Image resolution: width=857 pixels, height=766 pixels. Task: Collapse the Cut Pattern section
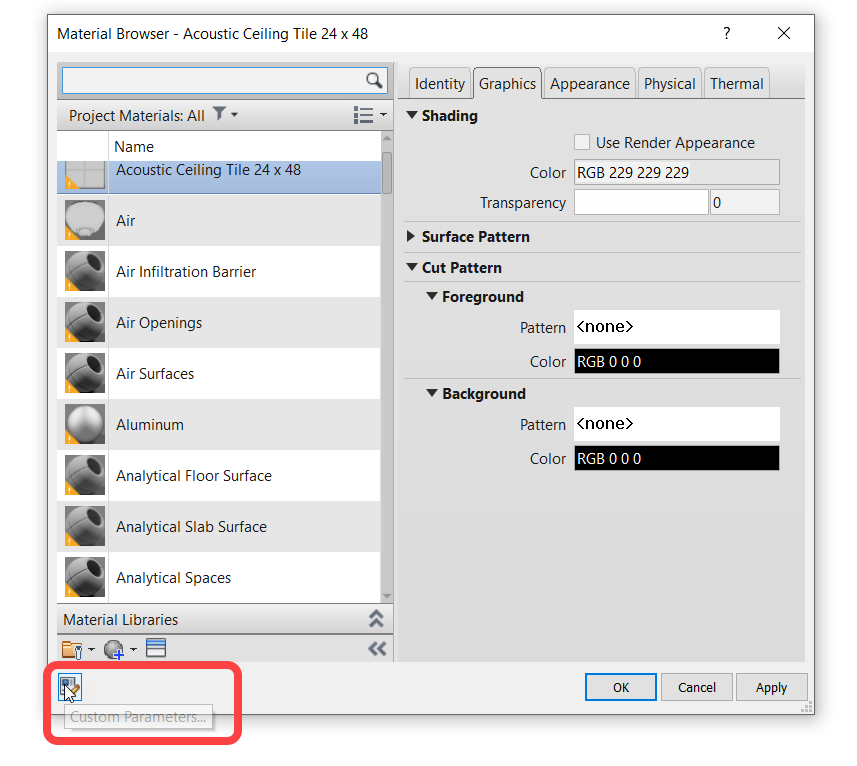coord(412,267)
